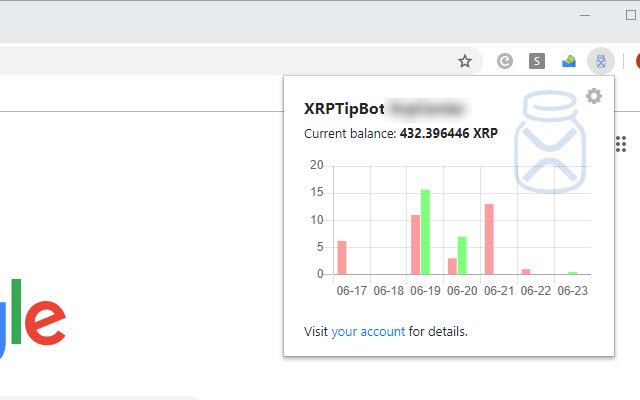The width and height of the screenshot is (640, 400).
Task: Select the small green bar for 06-23
Action: pos(573,273)
